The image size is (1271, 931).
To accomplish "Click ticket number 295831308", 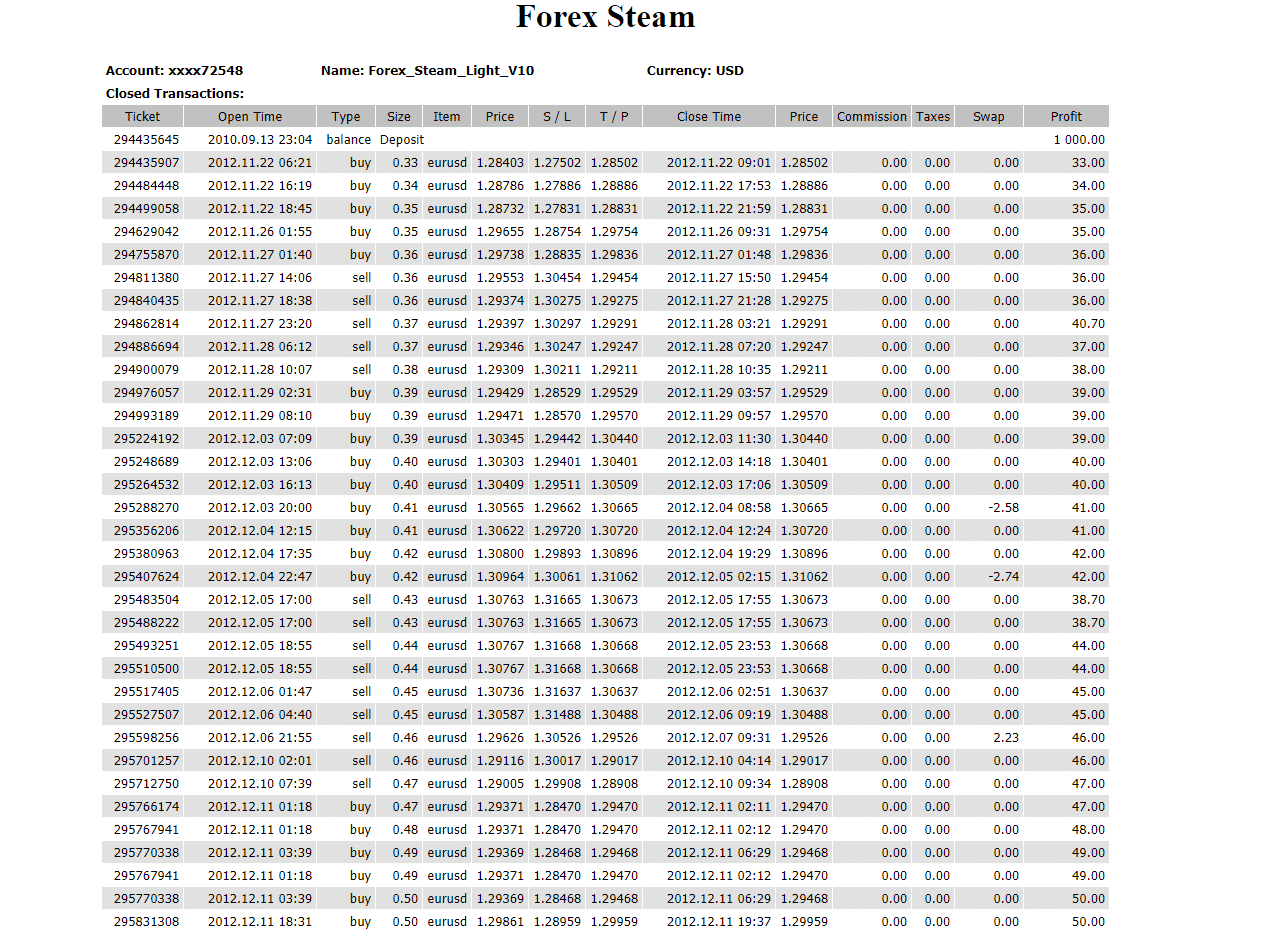I will (146, 922).
